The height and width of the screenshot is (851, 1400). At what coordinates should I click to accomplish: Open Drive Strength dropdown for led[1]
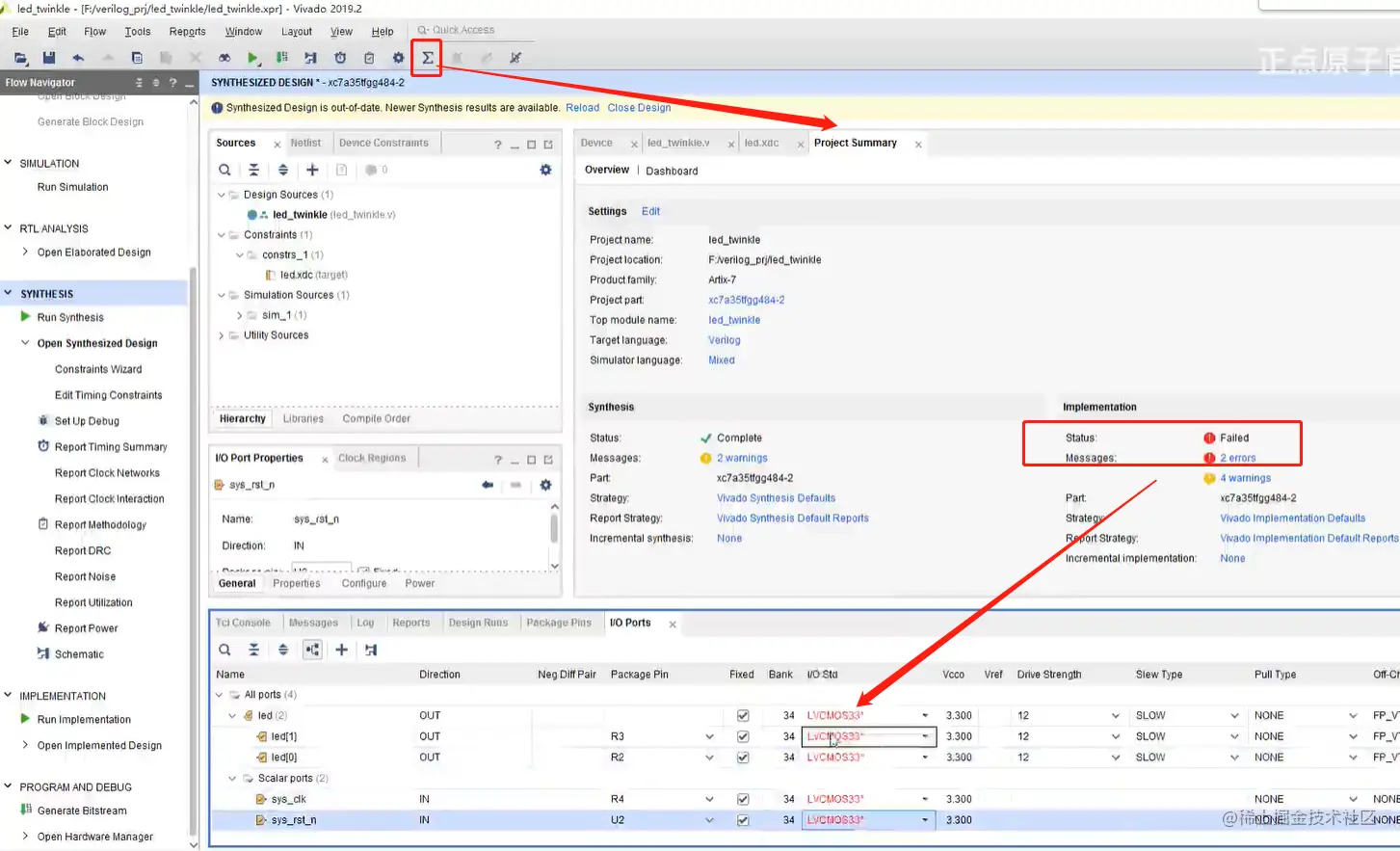[x=1116, y=736]
